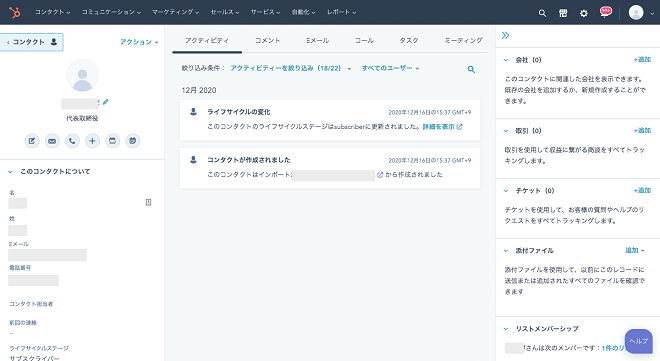Open the 自動化 top menu

pos(303,12)
